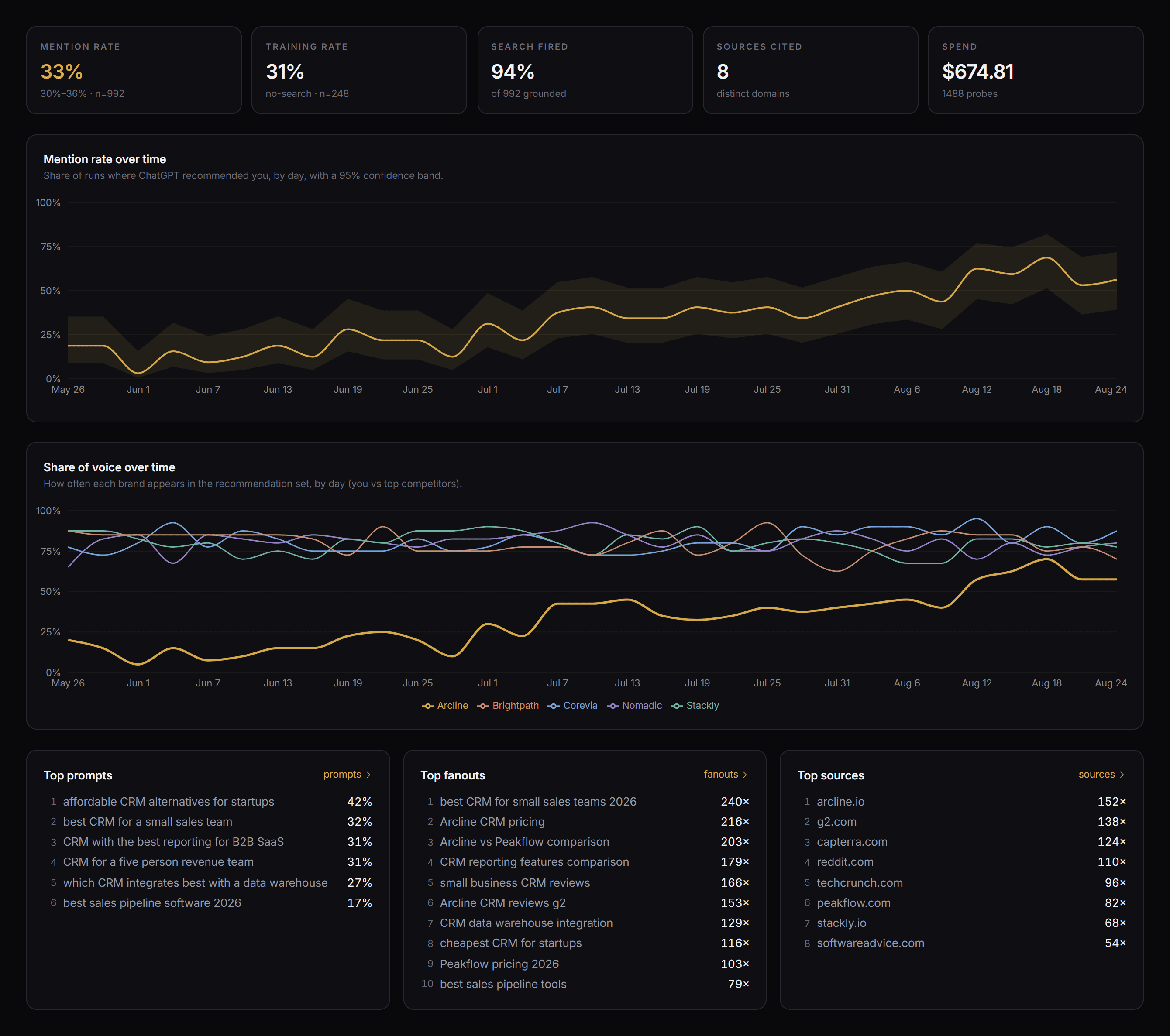The height and width of the screenshot is (1036, 1170).
Task: Click the chevron next to sources link
Action: click(1122, 775)
